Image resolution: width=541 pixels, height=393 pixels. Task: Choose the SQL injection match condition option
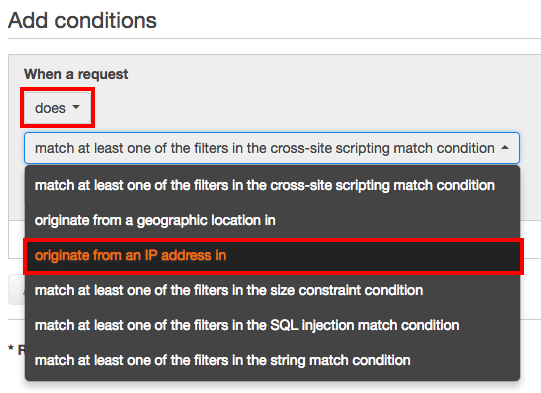(273, 325)
